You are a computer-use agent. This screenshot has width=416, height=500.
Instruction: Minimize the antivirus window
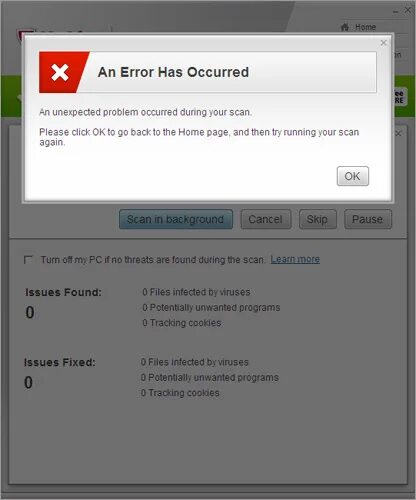pos(395,11)
